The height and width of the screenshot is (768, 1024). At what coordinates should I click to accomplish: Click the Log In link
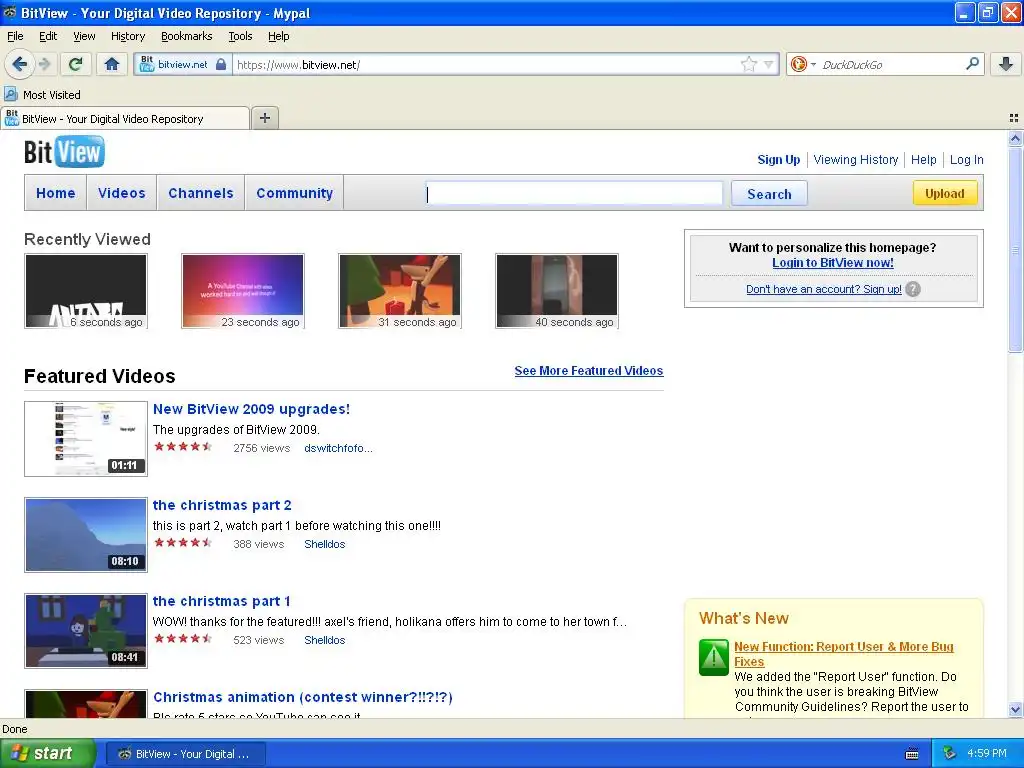tap(967, 159)
